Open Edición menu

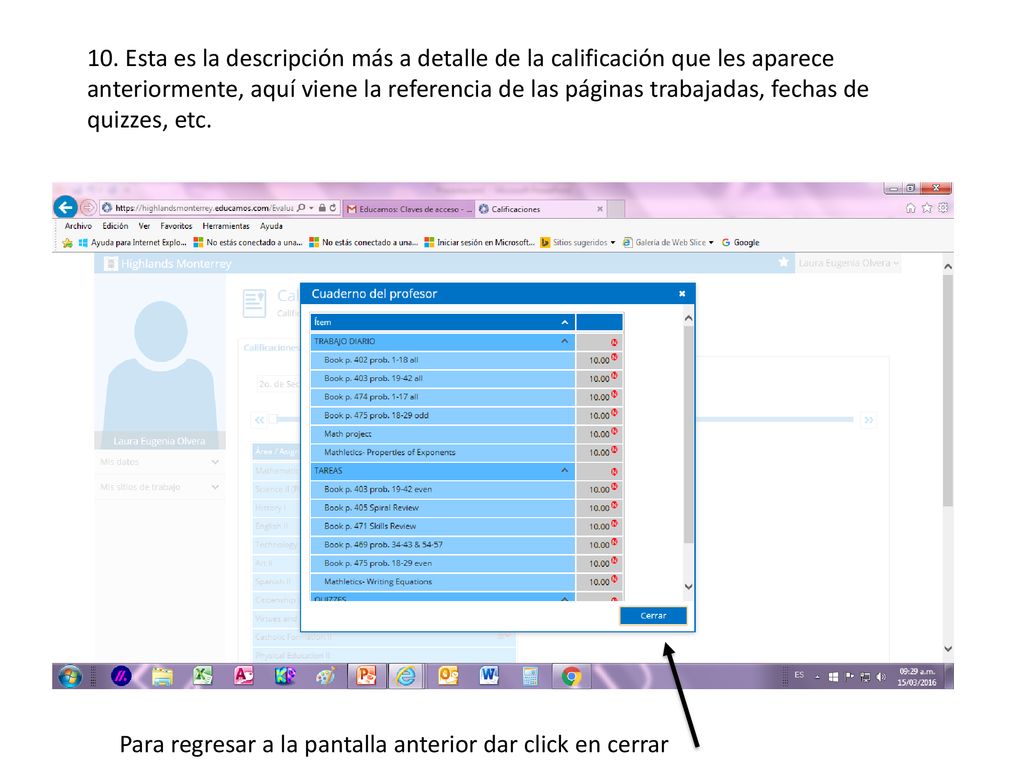pyautogui.click(x=115, y=226)
